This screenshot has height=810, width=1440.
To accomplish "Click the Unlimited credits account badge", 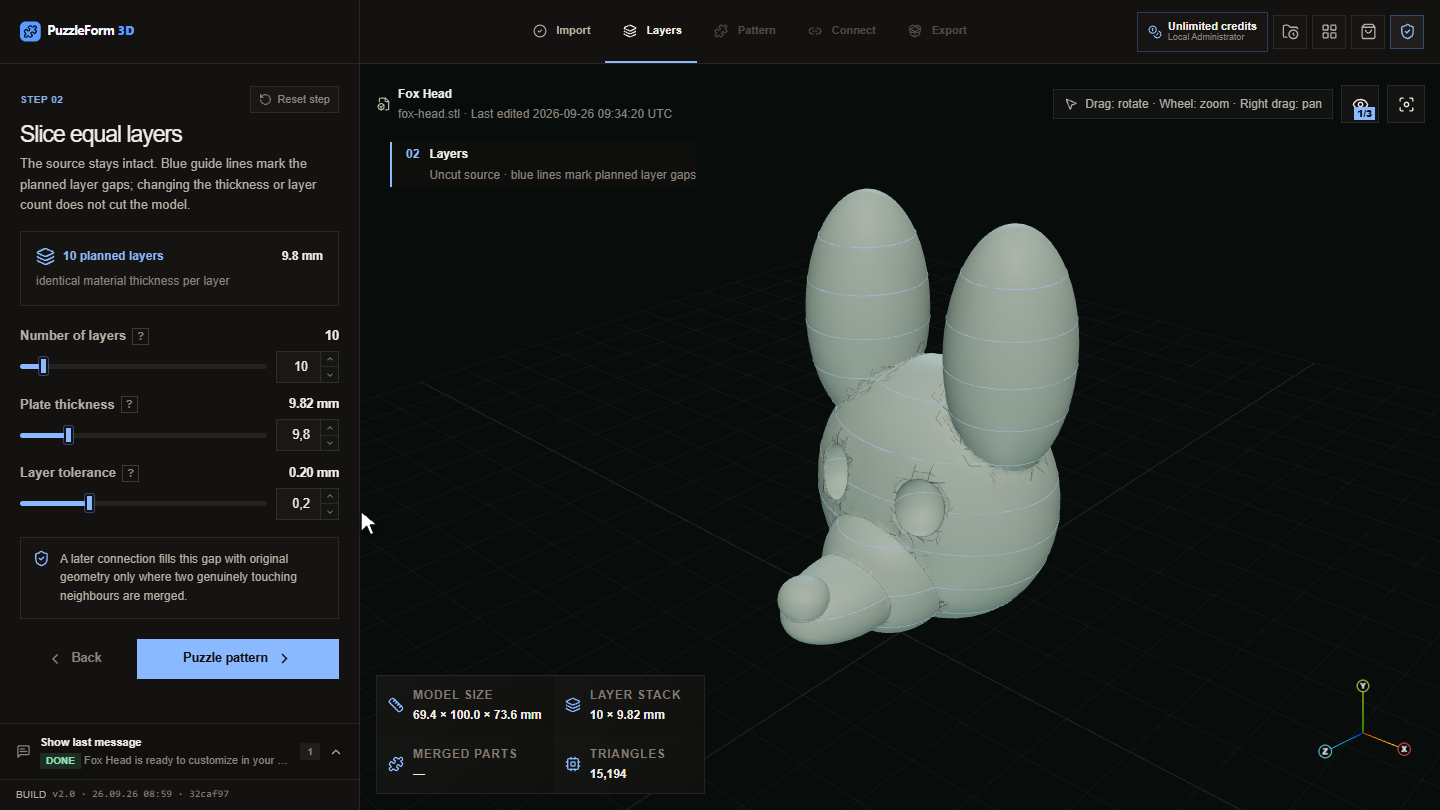I will pos(1202,31).
